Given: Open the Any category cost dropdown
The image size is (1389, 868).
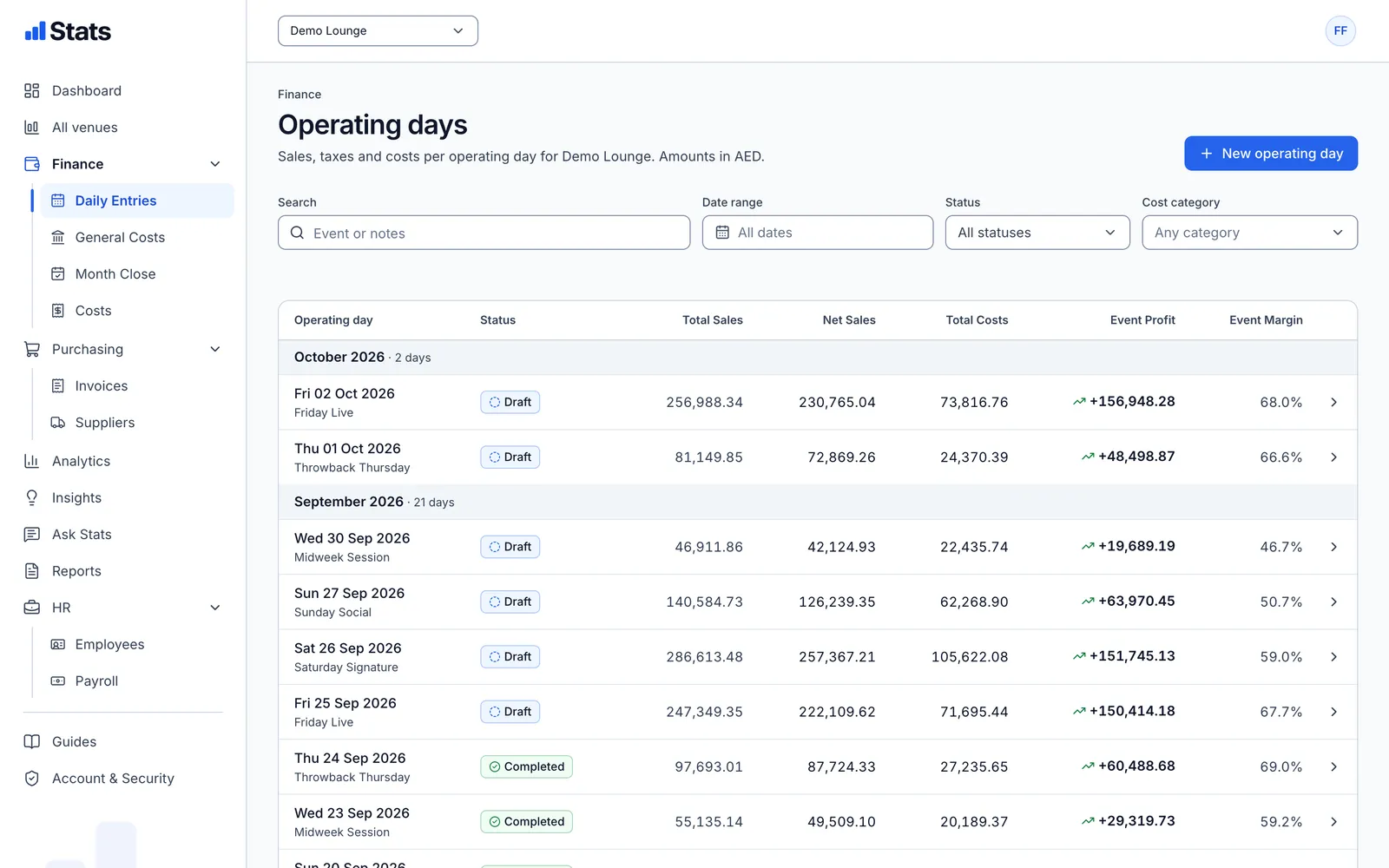Looking at the screenshot, I should click(1249, 233).
